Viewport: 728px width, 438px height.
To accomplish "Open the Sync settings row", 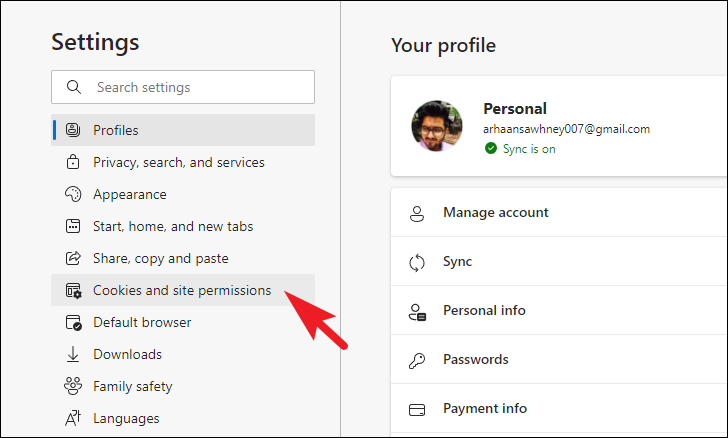I will click(559, 261).
